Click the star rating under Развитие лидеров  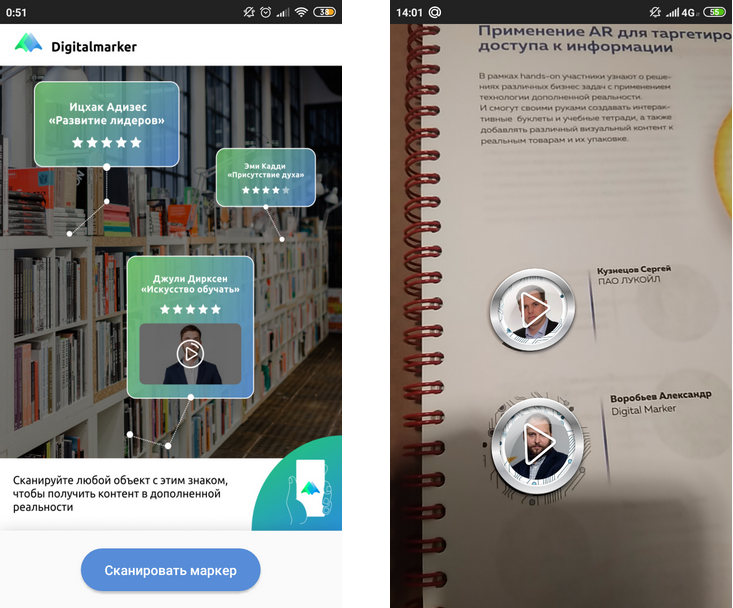coord(107,143)
